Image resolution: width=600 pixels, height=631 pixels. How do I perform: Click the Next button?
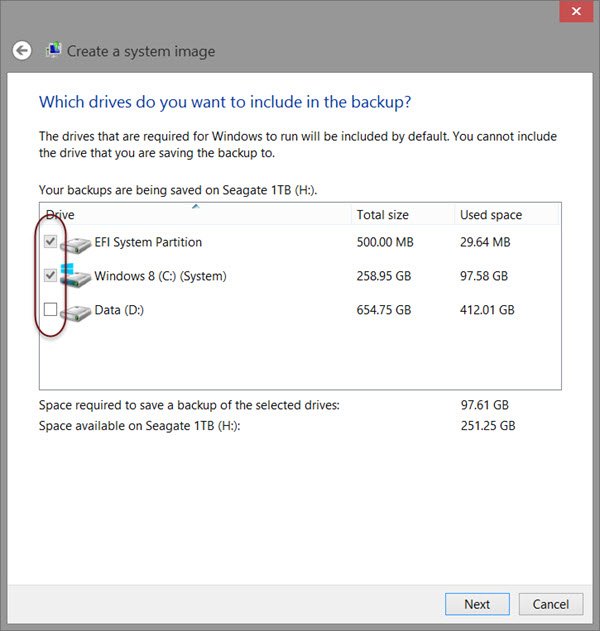pos(477,604)
